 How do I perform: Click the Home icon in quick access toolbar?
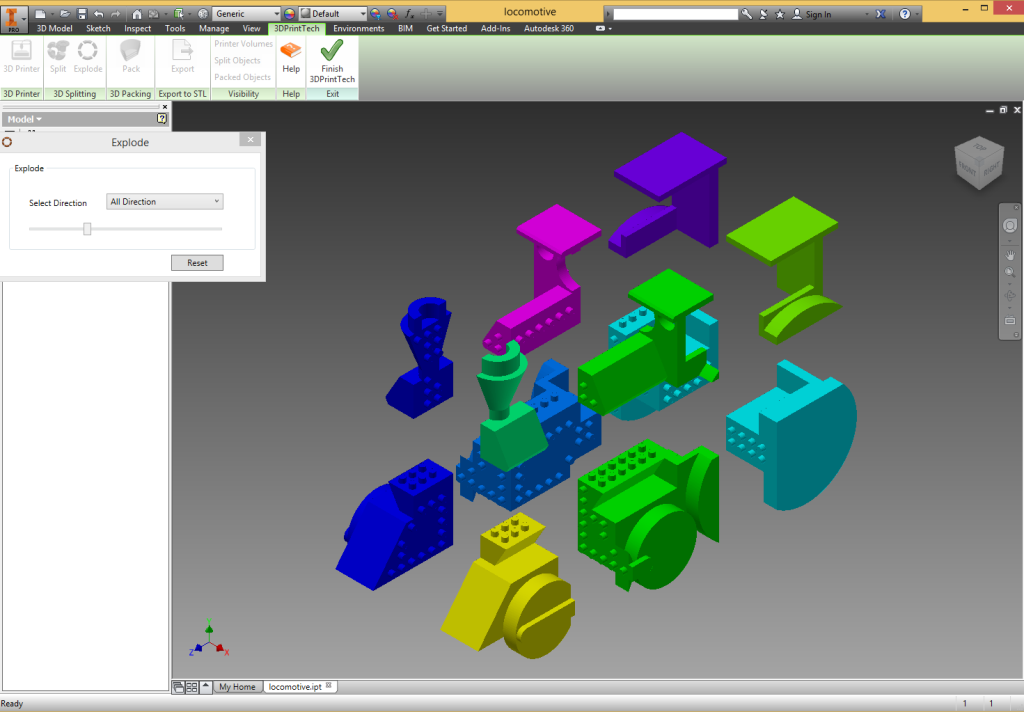coord(138,14)
